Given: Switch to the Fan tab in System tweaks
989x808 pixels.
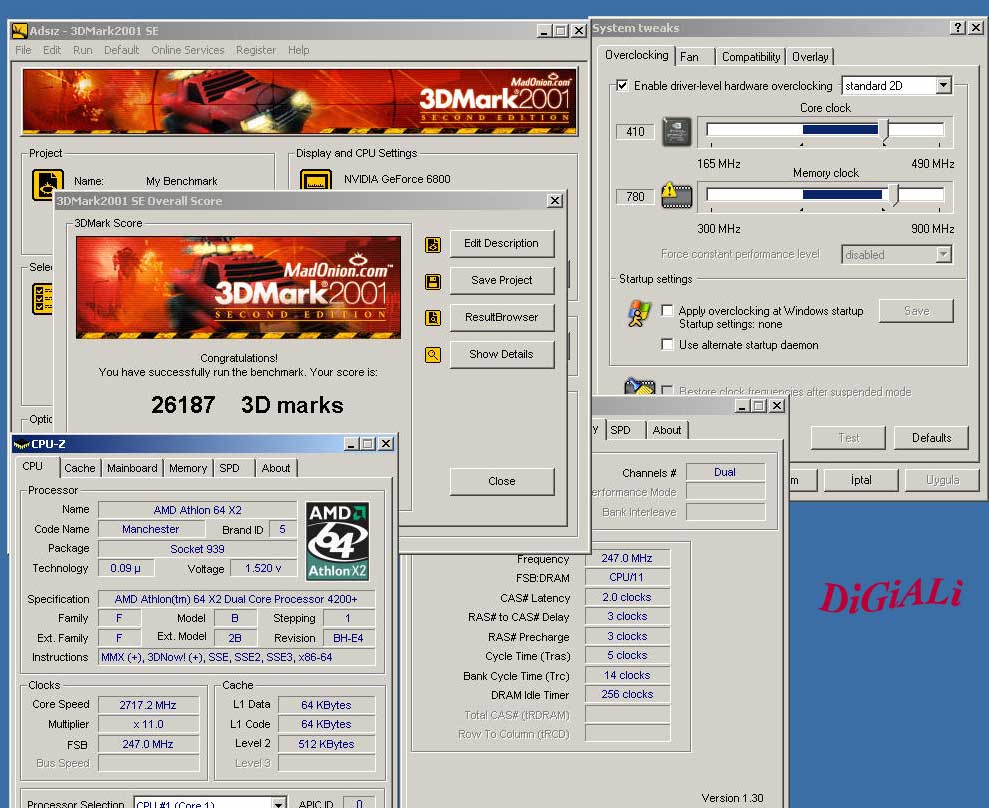Looking at the screenshot, I should [695, 57].
